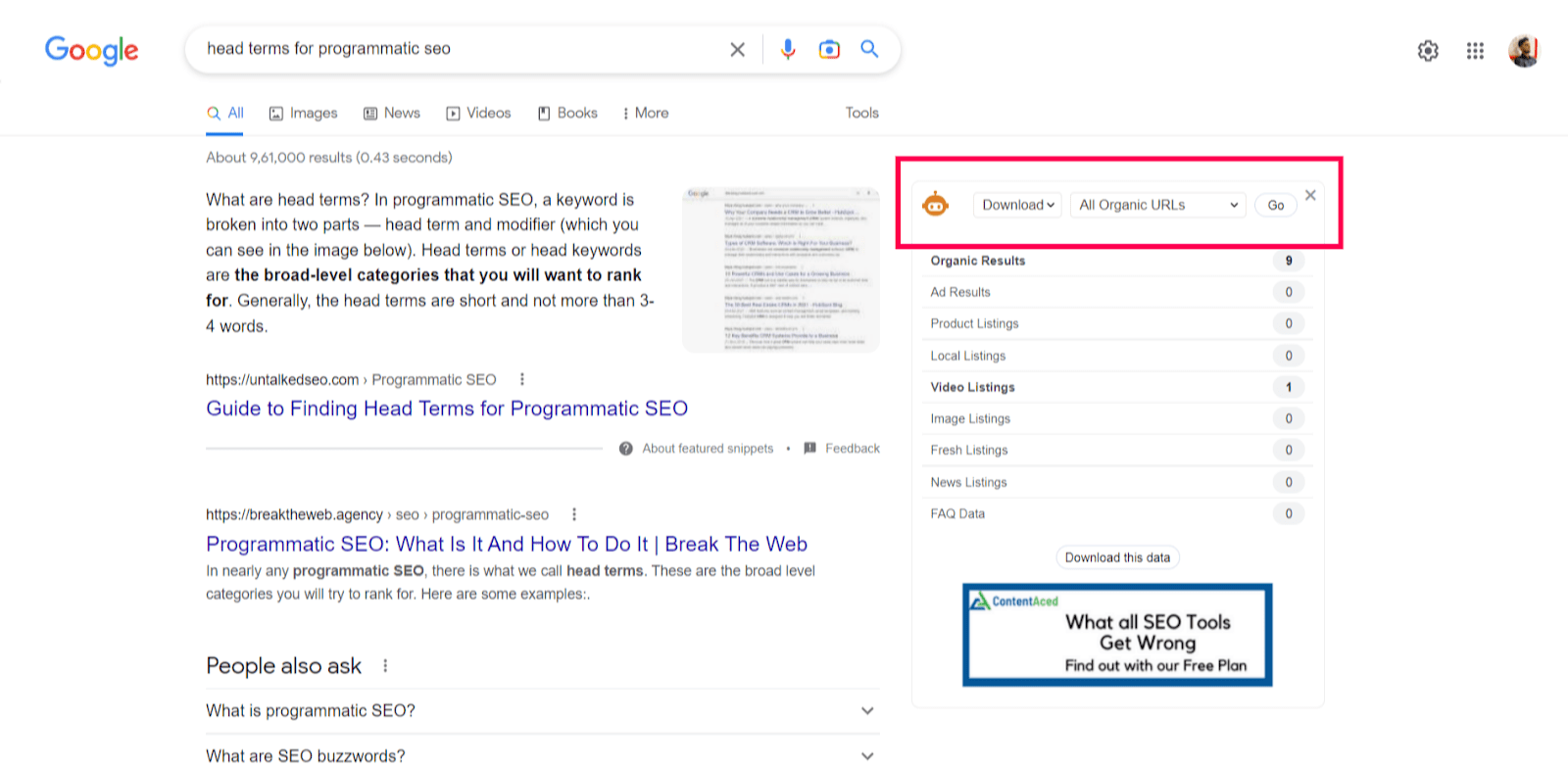Switch to the All results tab

(x=225, y=113)
